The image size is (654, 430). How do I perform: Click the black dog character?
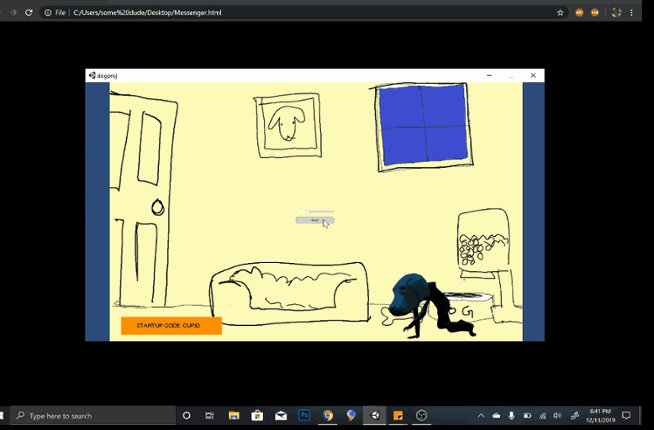point(425,306)
